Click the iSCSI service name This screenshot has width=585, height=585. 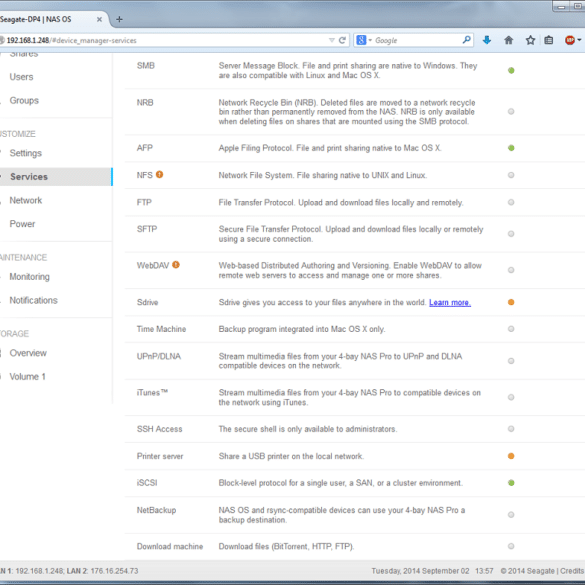(147, 483)
